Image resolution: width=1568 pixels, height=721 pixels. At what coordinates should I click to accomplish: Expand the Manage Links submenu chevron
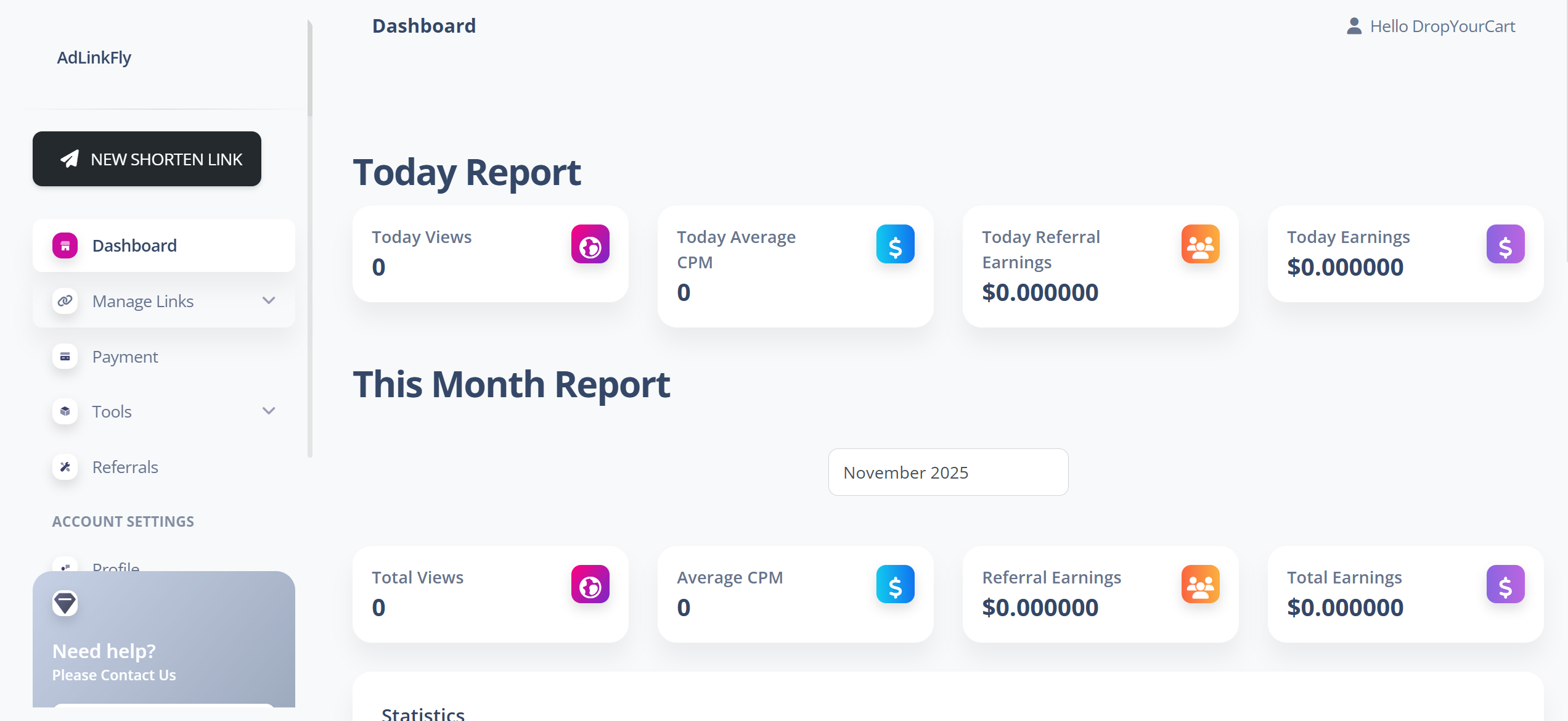click(x=269, y=301)
